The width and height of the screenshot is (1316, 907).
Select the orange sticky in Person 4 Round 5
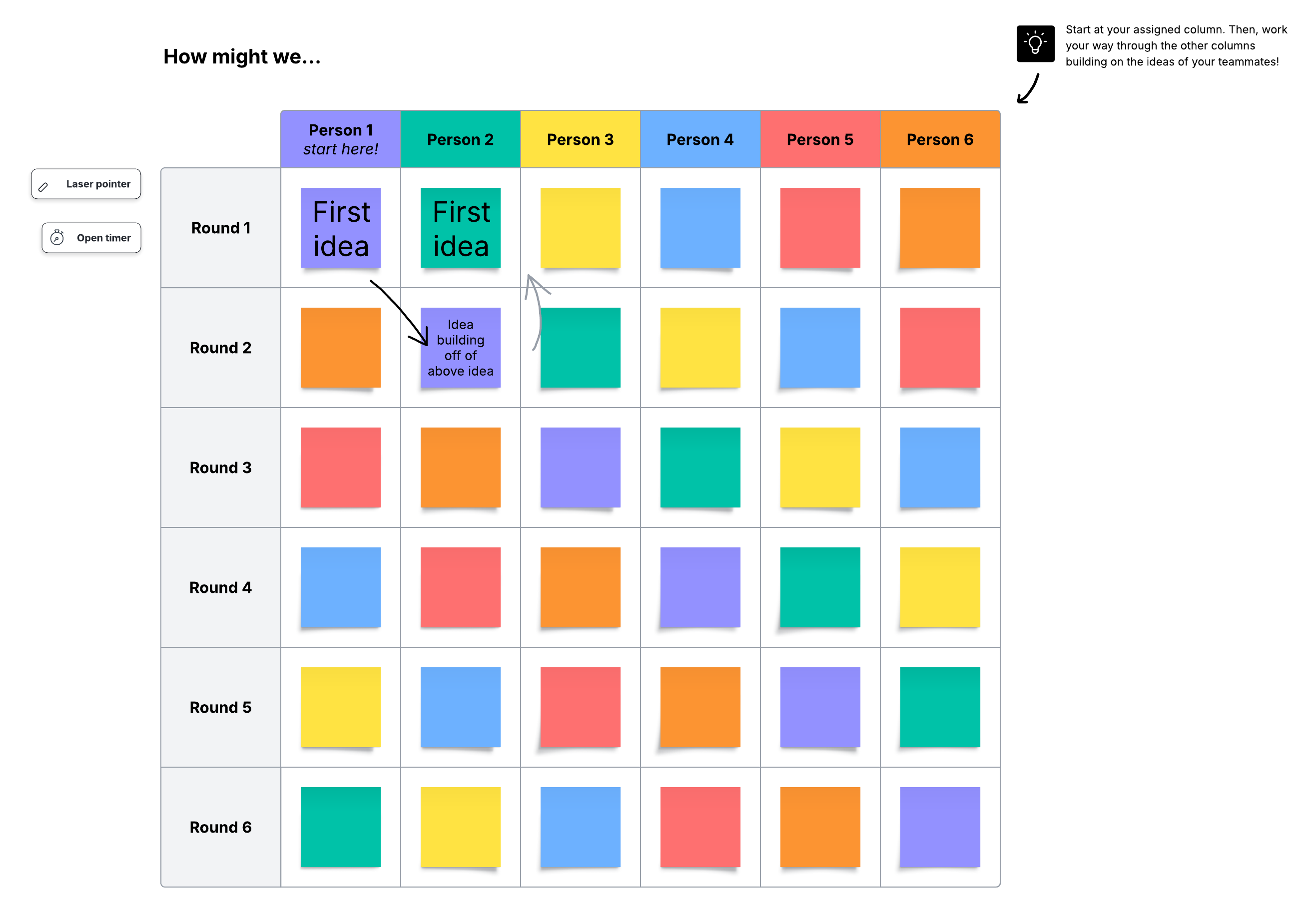[x=700, y=707]
